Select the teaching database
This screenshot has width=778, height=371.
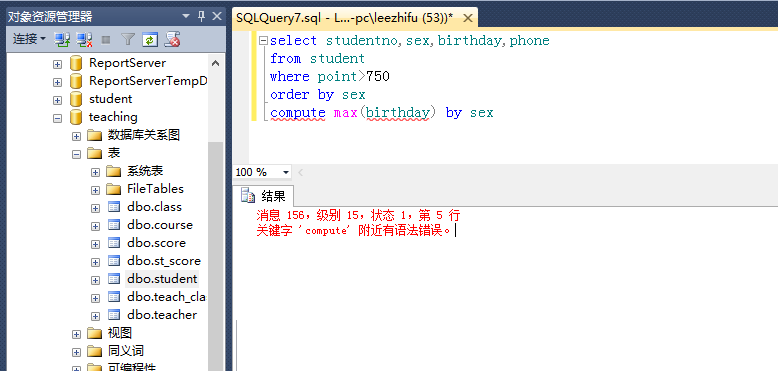(x=113, y=117)
